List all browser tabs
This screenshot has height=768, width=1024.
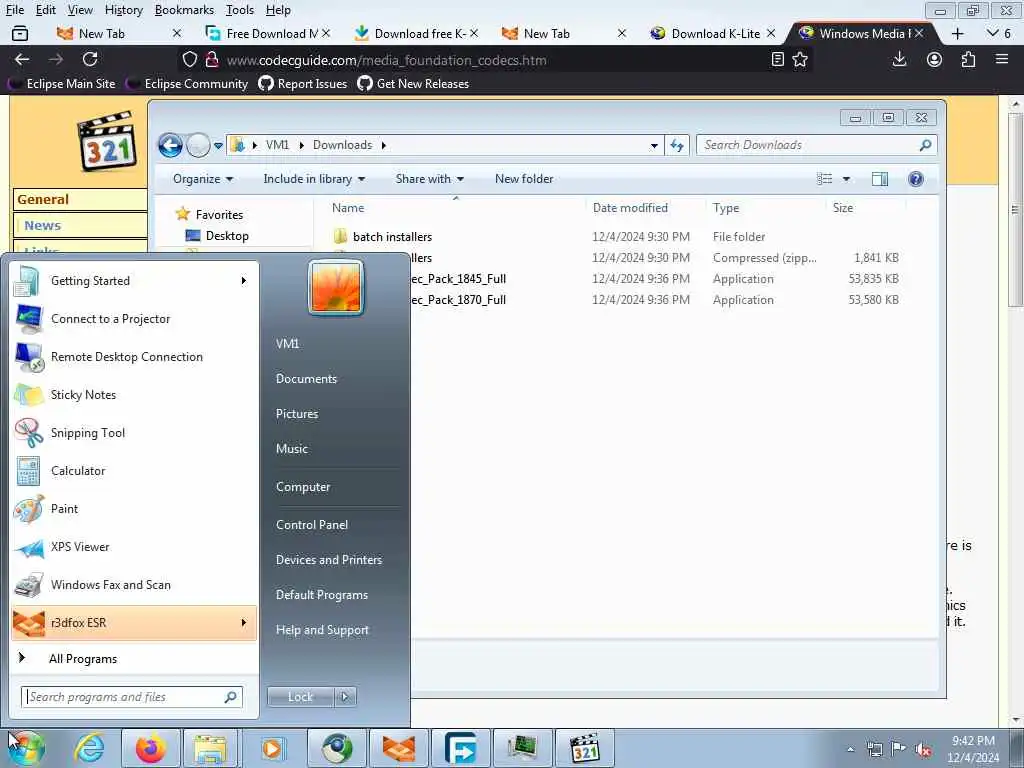pos(993,33)
